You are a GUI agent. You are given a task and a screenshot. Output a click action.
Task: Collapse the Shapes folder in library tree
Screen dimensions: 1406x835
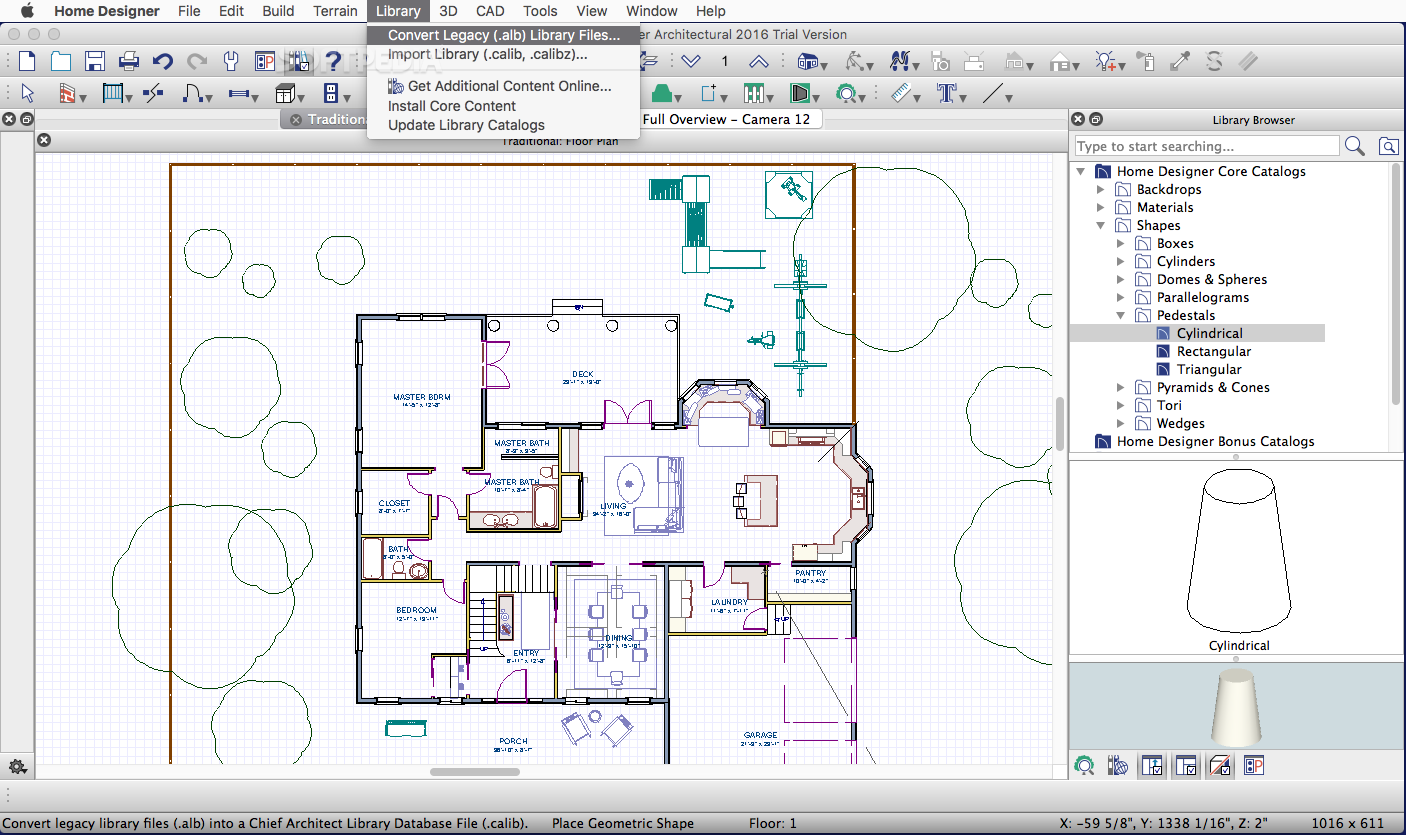(1100, 225)
